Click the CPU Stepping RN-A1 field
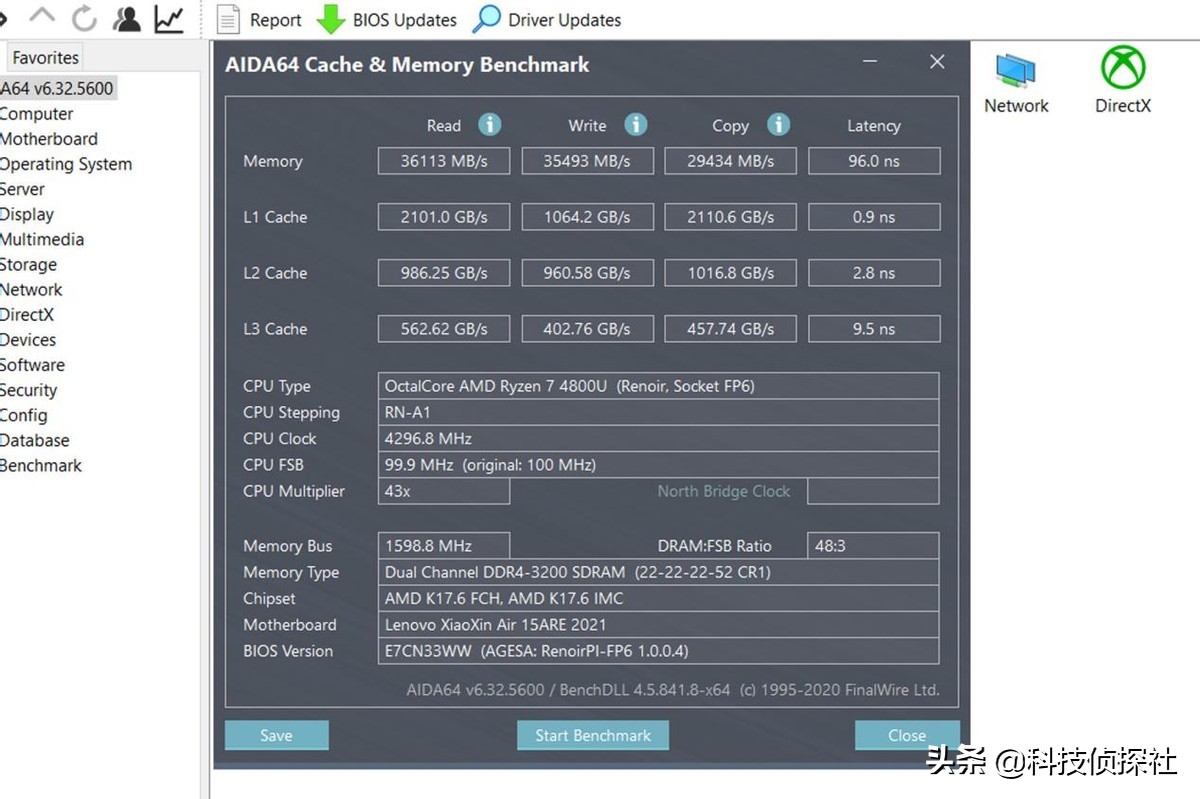This screenshot has width=1200, height=799. 658,412
